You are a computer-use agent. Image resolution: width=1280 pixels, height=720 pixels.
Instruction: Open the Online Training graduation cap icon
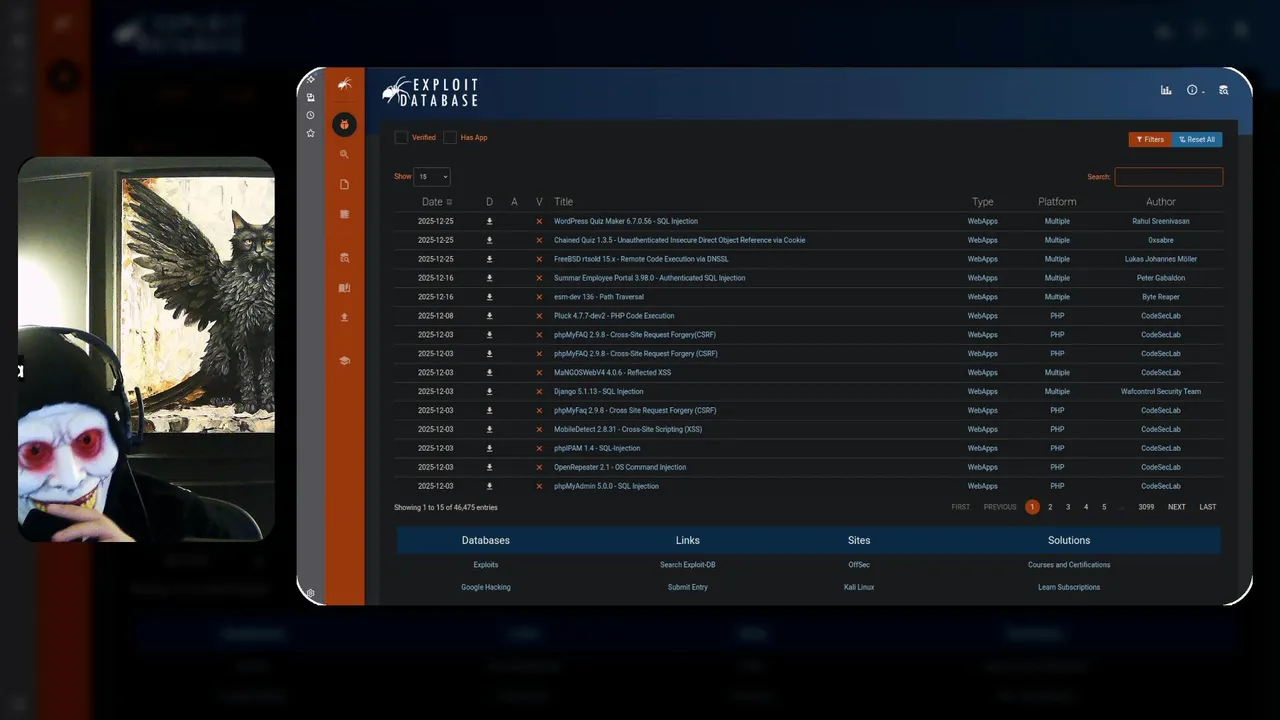point(344,361)
